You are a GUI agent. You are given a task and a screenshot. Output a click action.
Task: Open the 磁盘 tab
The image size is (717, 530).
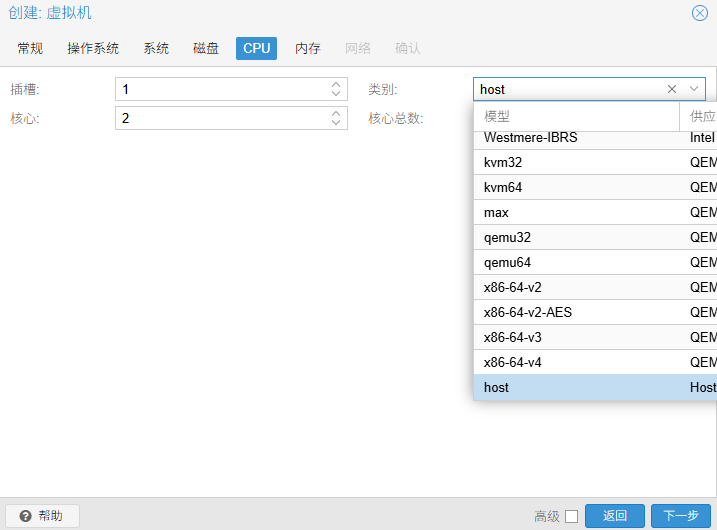[206, 48]
